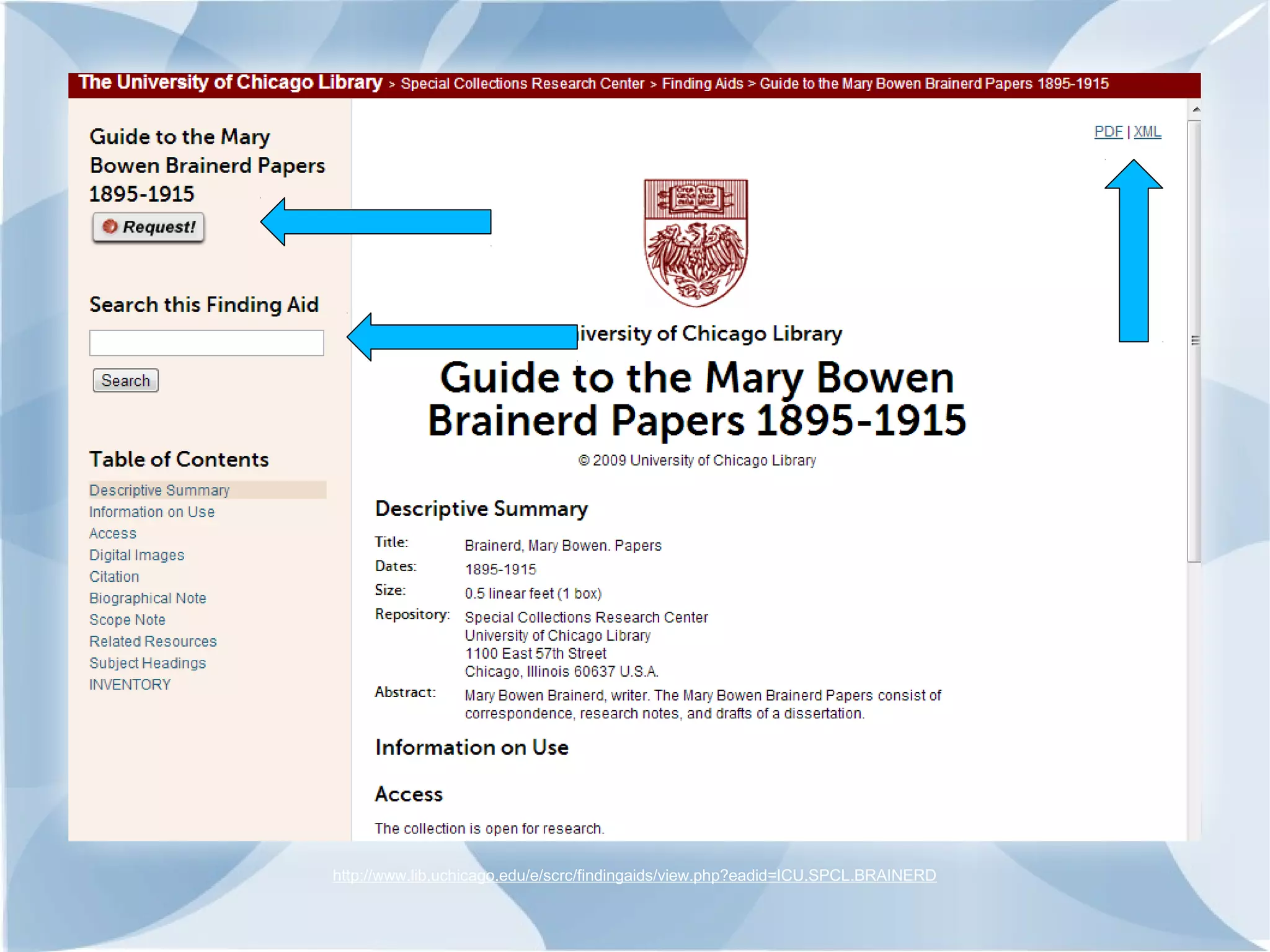Click the University of Chicago crest logo

pos(696,242)
